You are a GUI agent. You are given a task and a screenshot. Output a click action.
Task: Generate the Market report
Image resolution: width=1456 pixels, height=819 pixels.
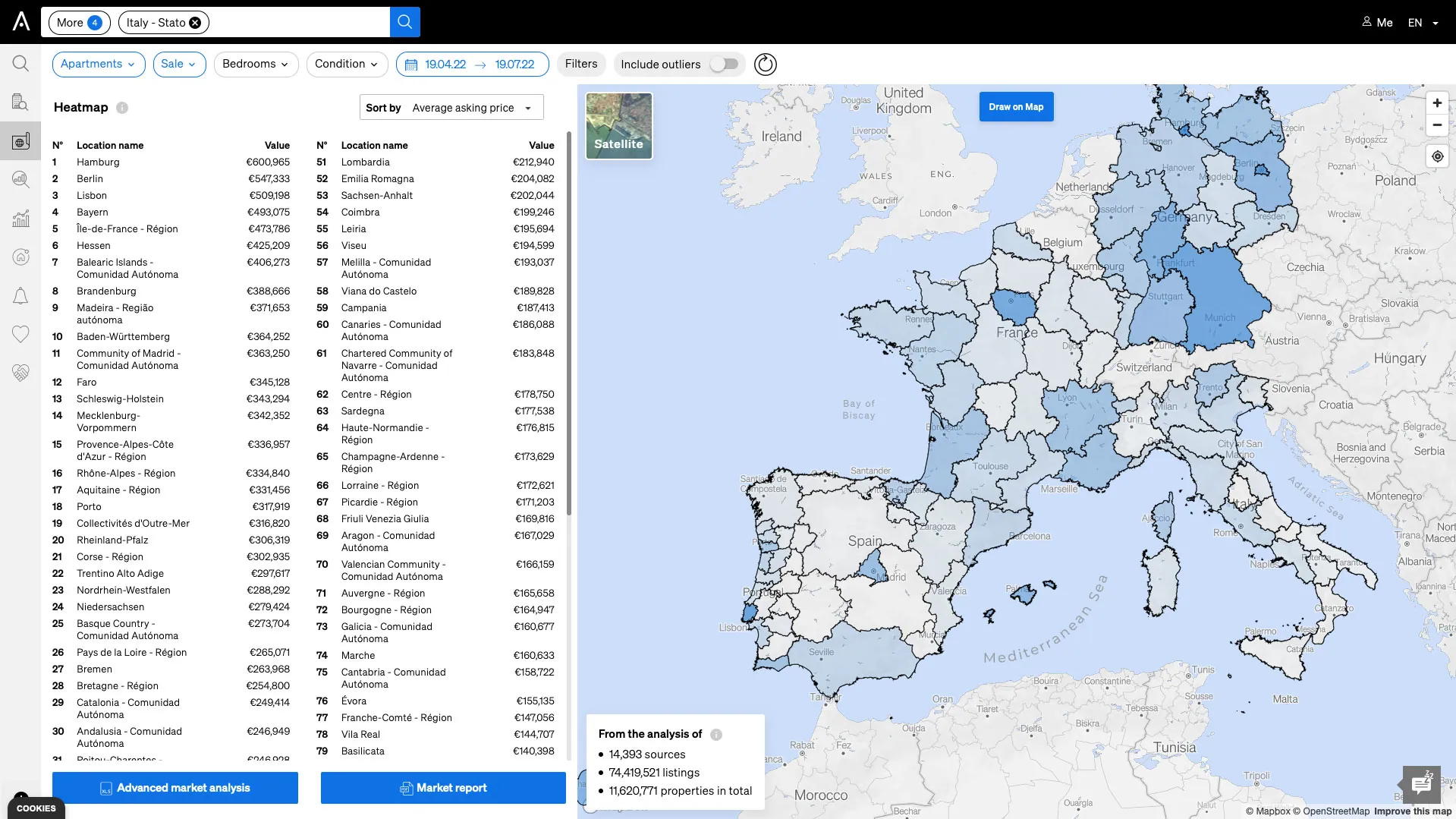click(443, 788)
